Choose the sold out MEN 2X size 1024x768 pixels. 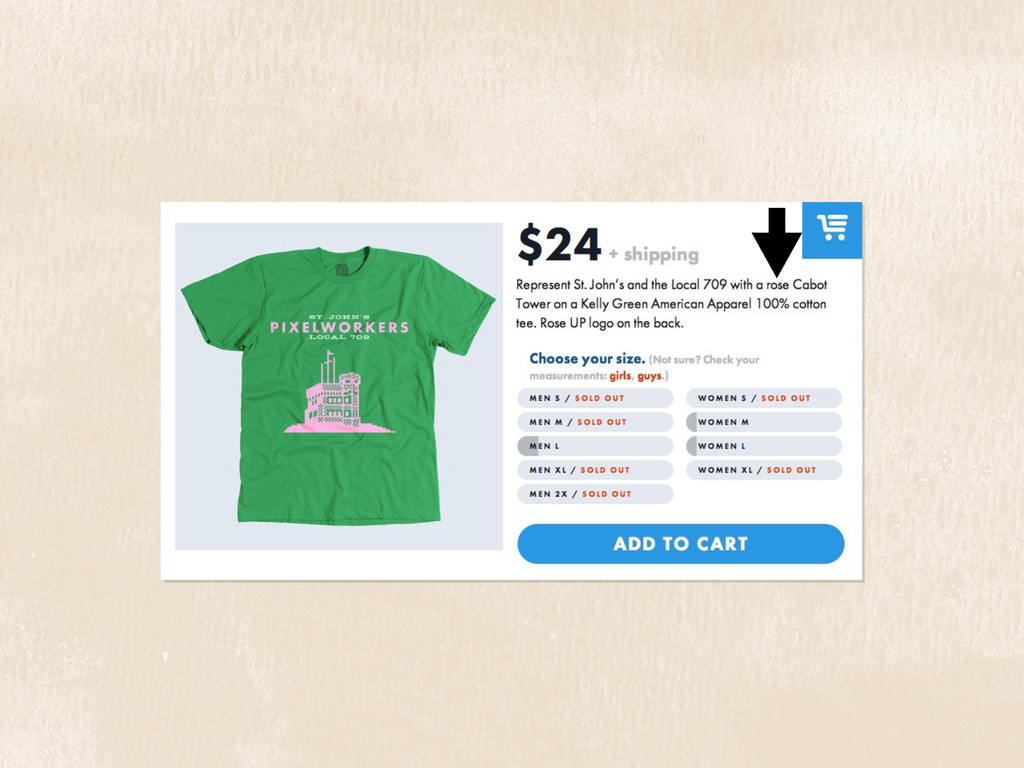click(595, 494)
